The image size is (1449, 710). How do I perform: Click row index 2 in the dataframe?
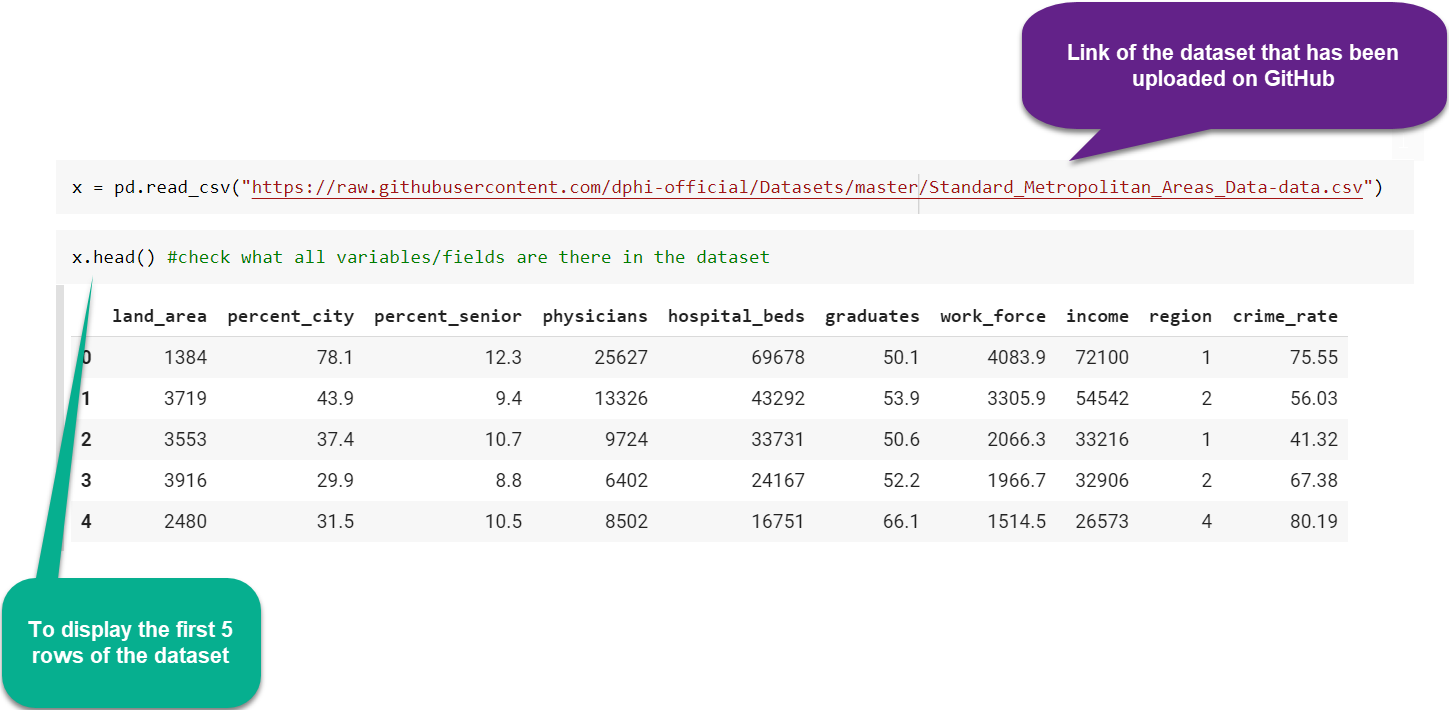86,439
